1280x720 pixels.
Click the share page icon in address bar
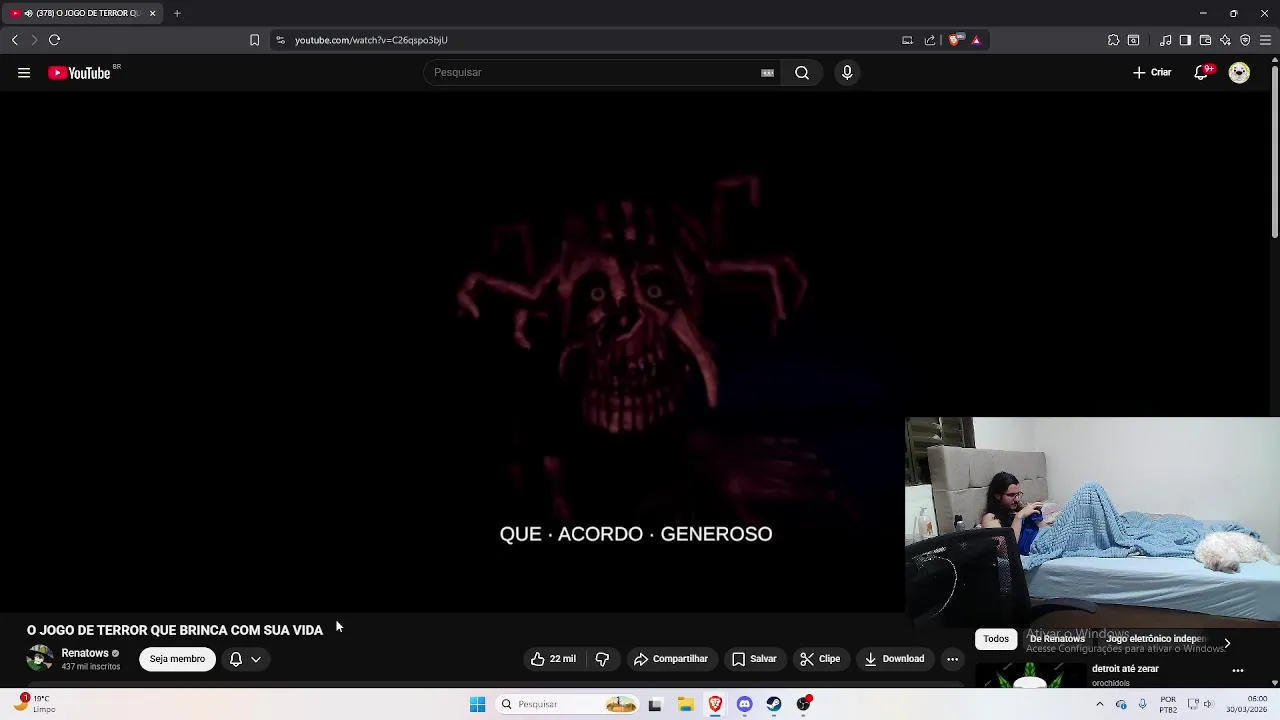tap(930, 40)
